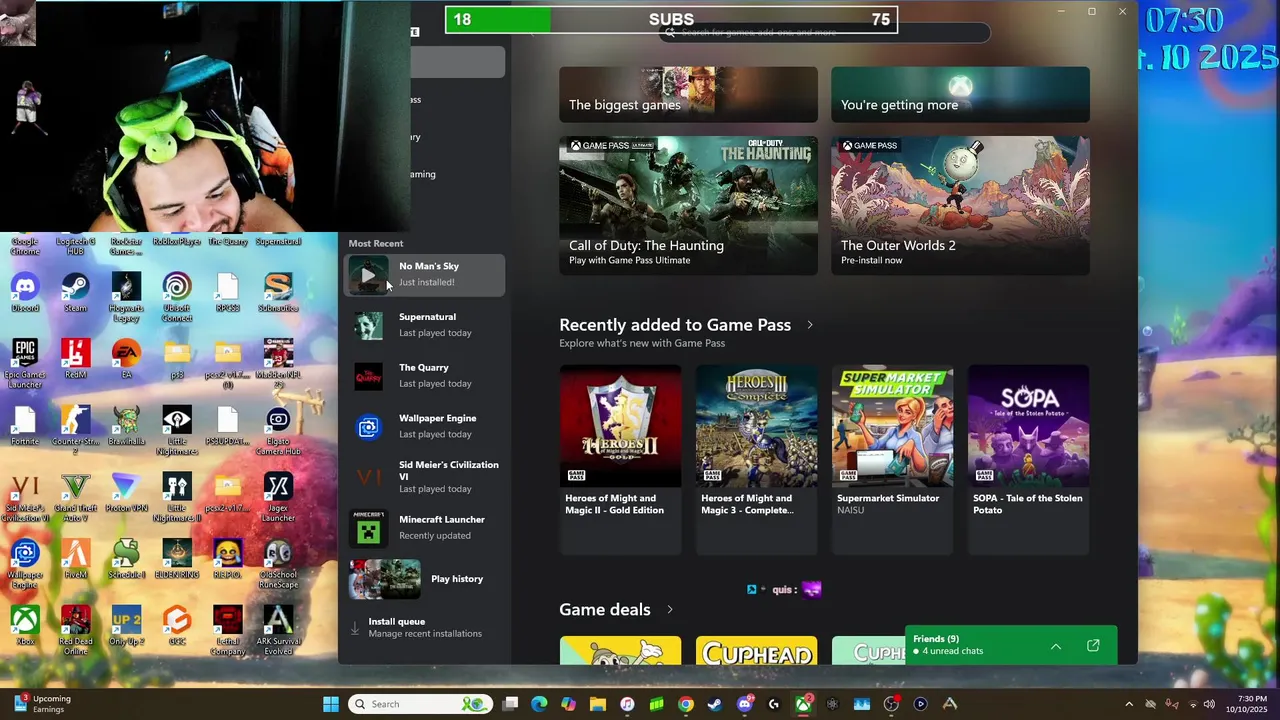Open Install queue

425,627
